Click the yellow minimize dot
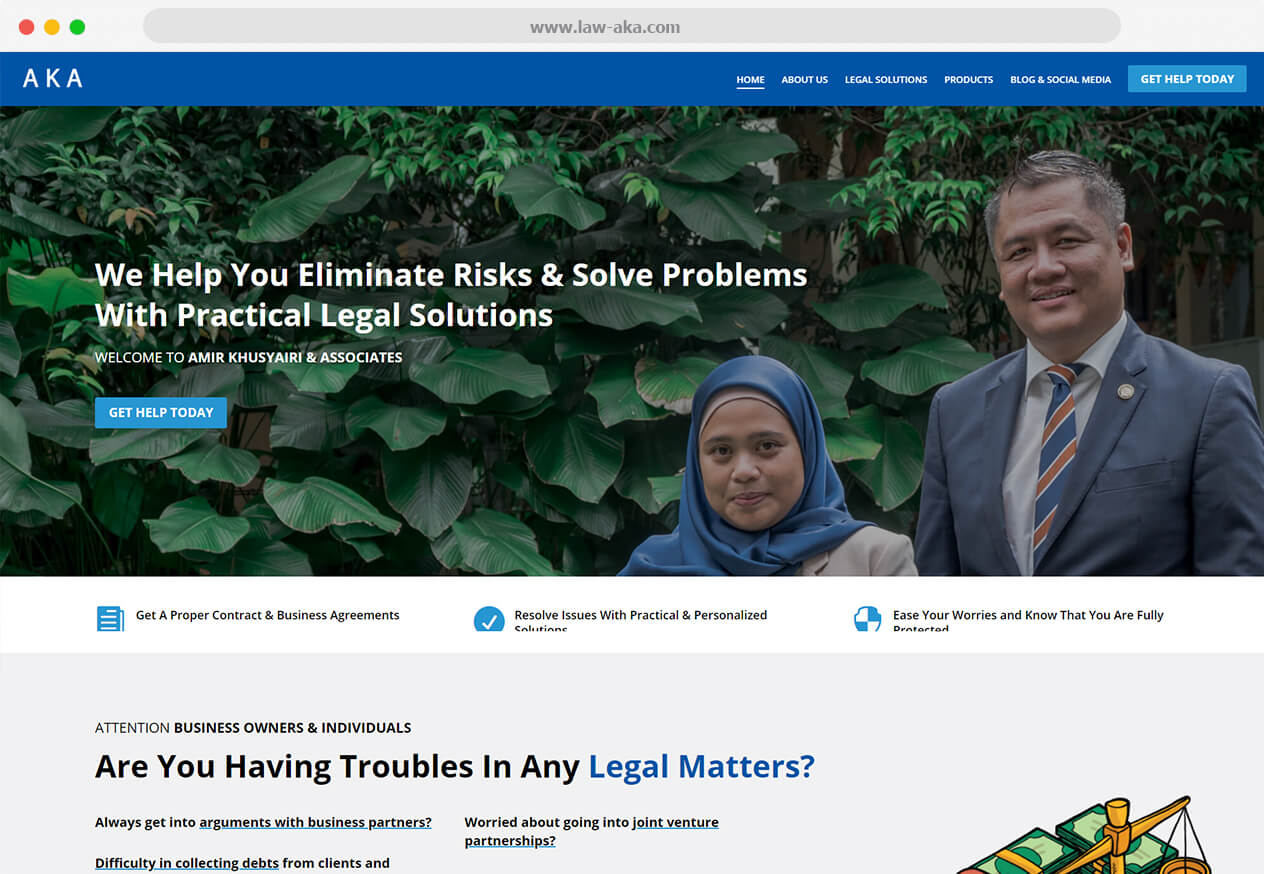Image resolution: width=1264 pixels, height=874 pixels. point(52,27)
